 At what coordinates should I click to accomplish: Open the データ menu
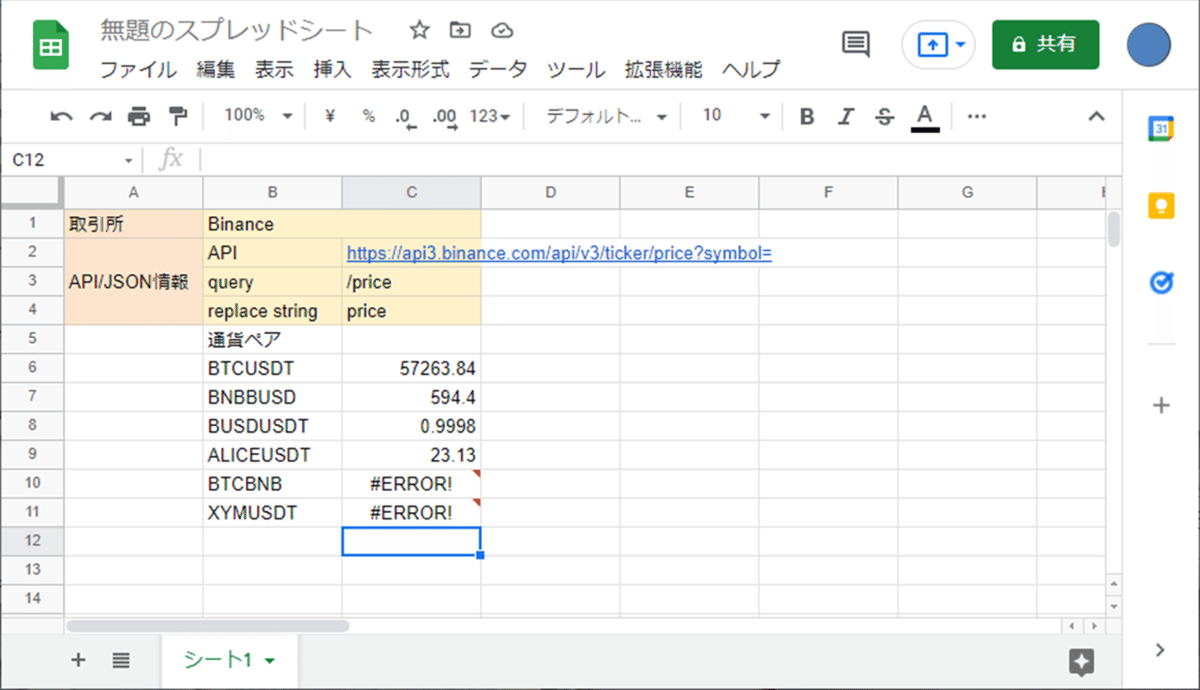click(498, 70)
